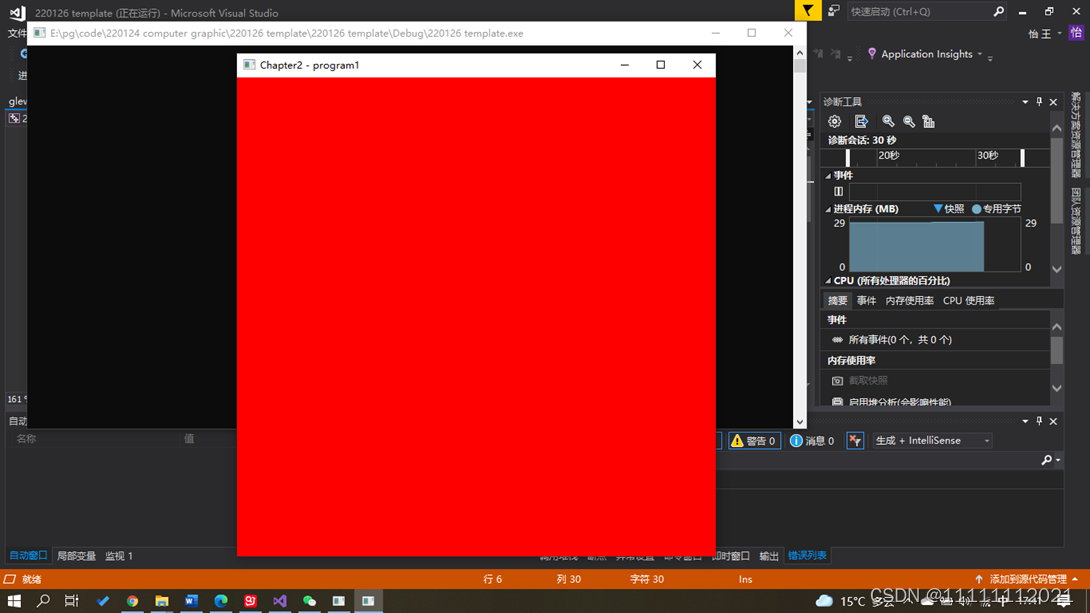
Task: Open Visual Studio from taskbar
Action: tap(279, 600)
